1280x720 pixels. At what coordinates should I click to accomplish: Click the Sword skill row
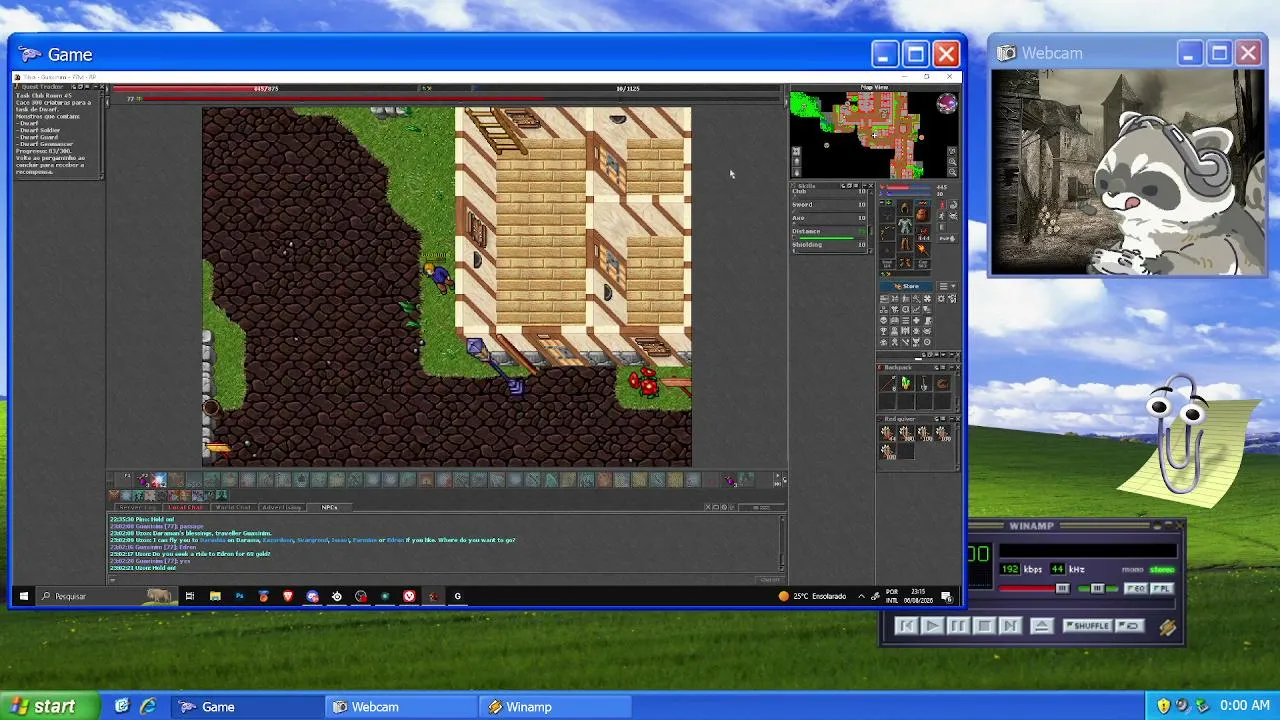tap(830, 205)
